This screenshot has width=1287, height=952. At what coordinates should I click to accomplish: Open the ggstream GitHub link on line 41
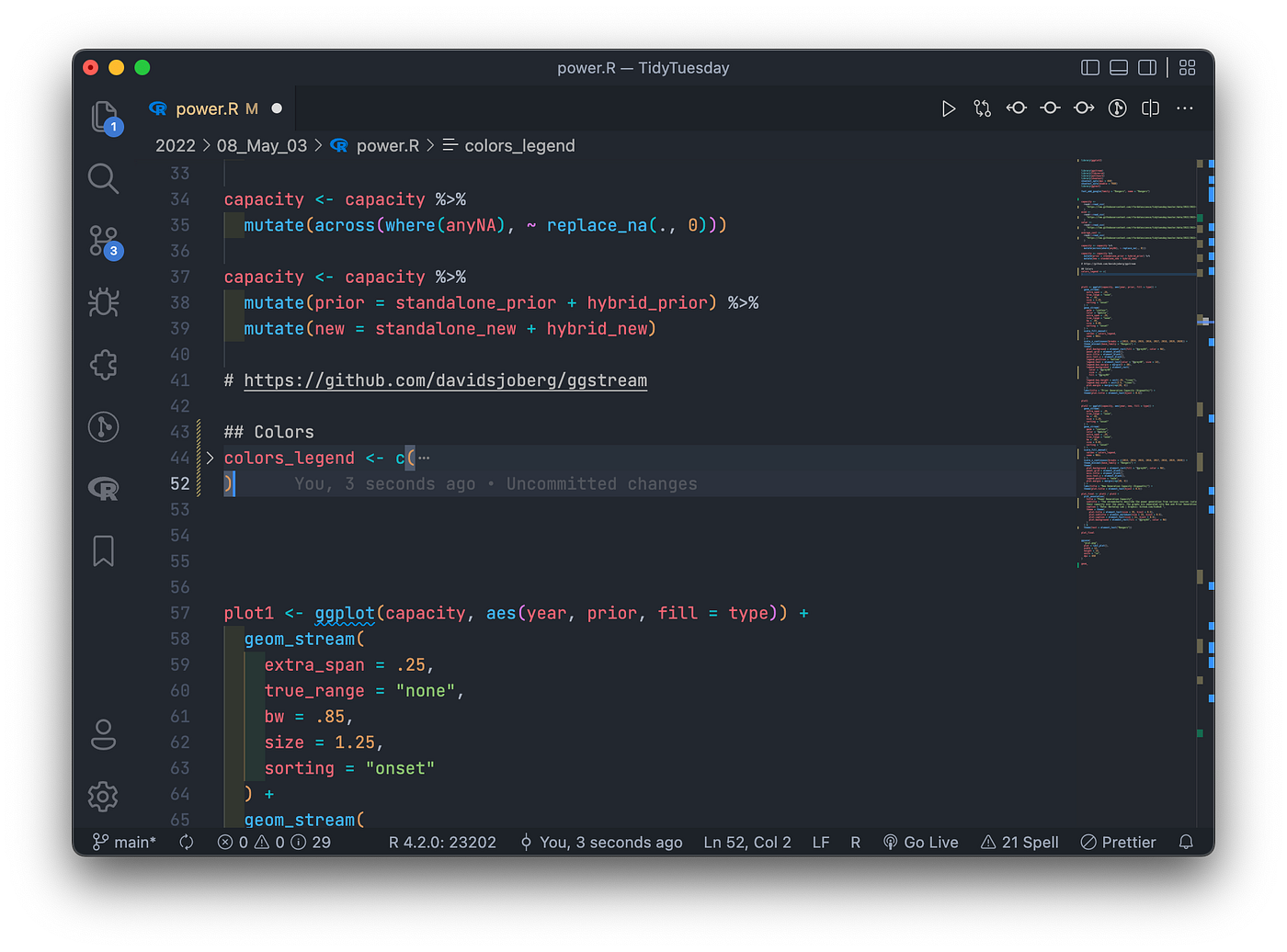[445, 380]
